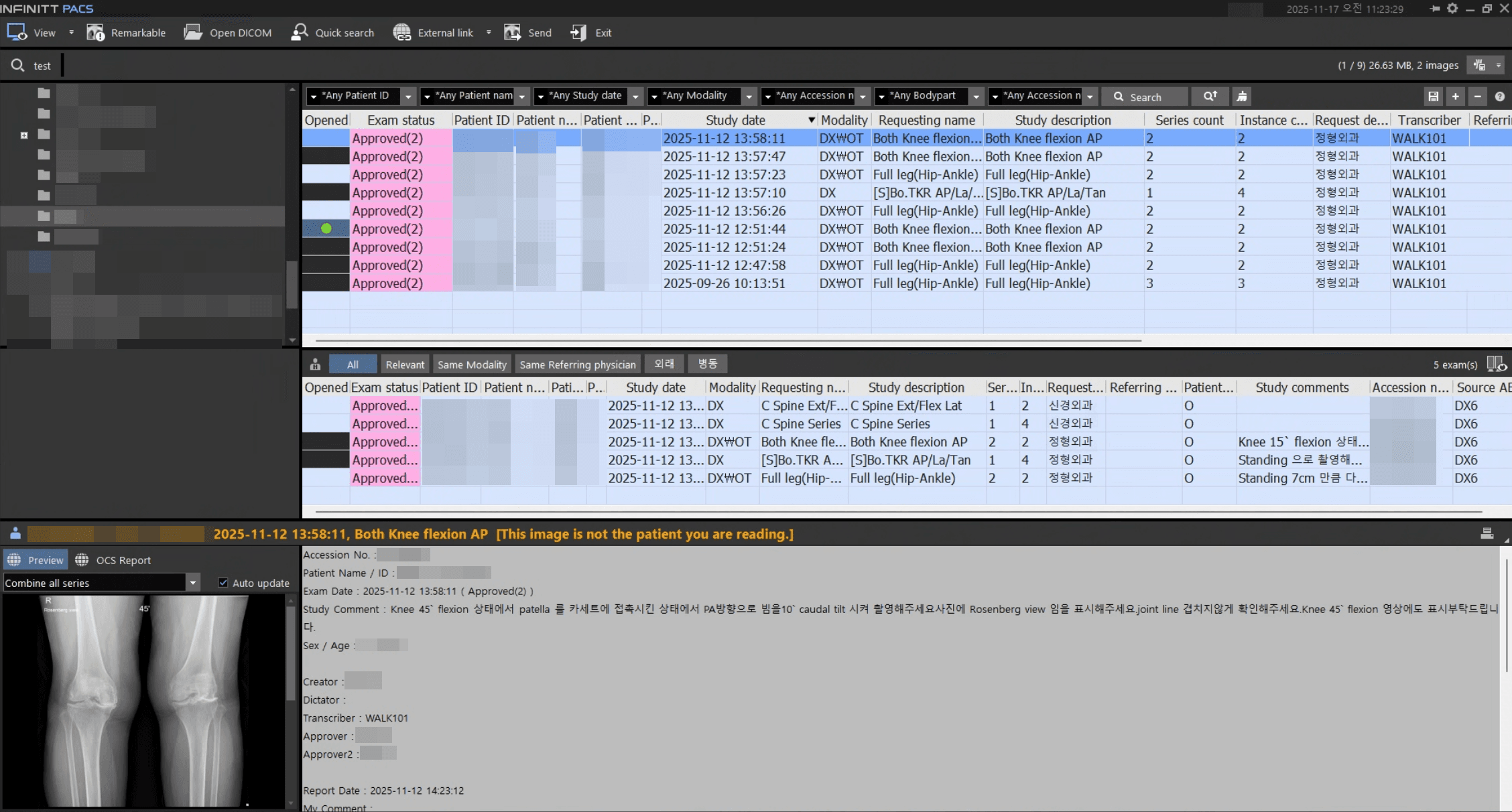Viewport: 1512px width, 812px height.
Task: Open DICOM files using the toolbar icon
Action: coord(228,31)
